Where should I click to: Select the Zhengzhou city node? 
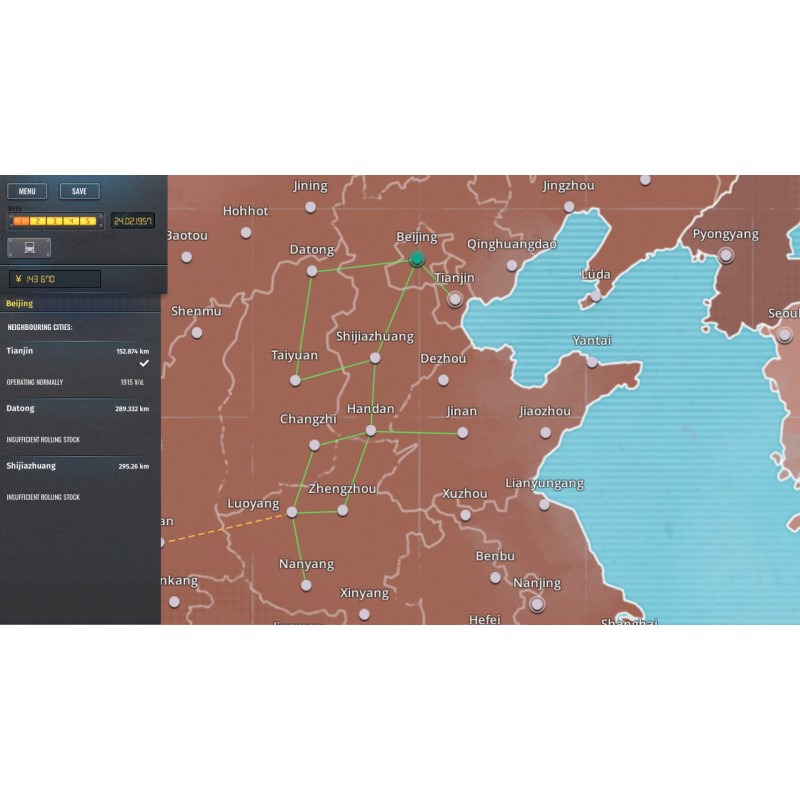(x=342, y=510)
